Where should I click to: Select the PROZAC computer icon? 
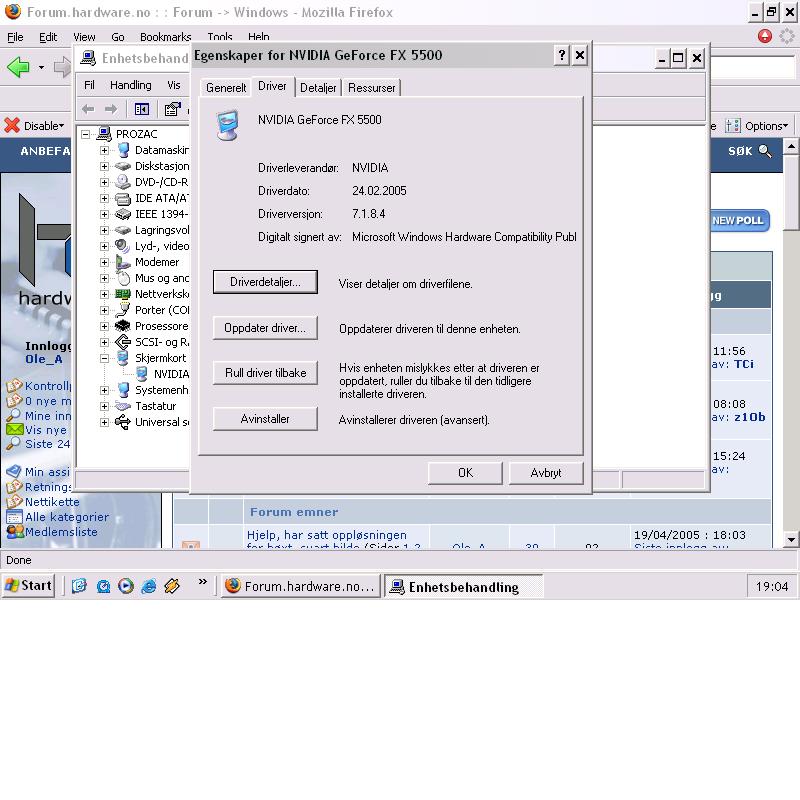(x=104, y=134)
